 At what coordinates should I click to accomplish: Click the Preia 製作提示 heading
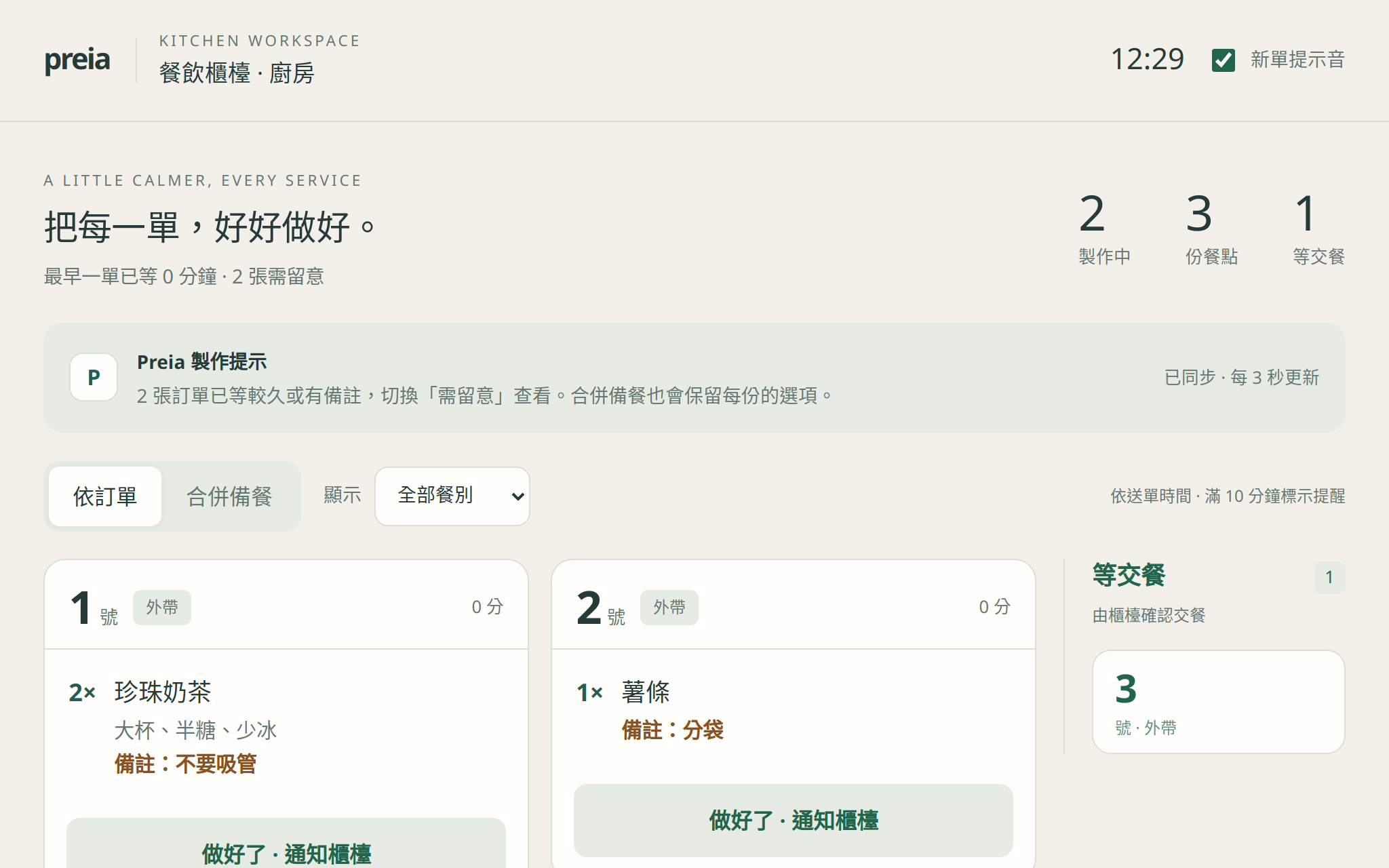pyautogui.click(x=202, y=362)
